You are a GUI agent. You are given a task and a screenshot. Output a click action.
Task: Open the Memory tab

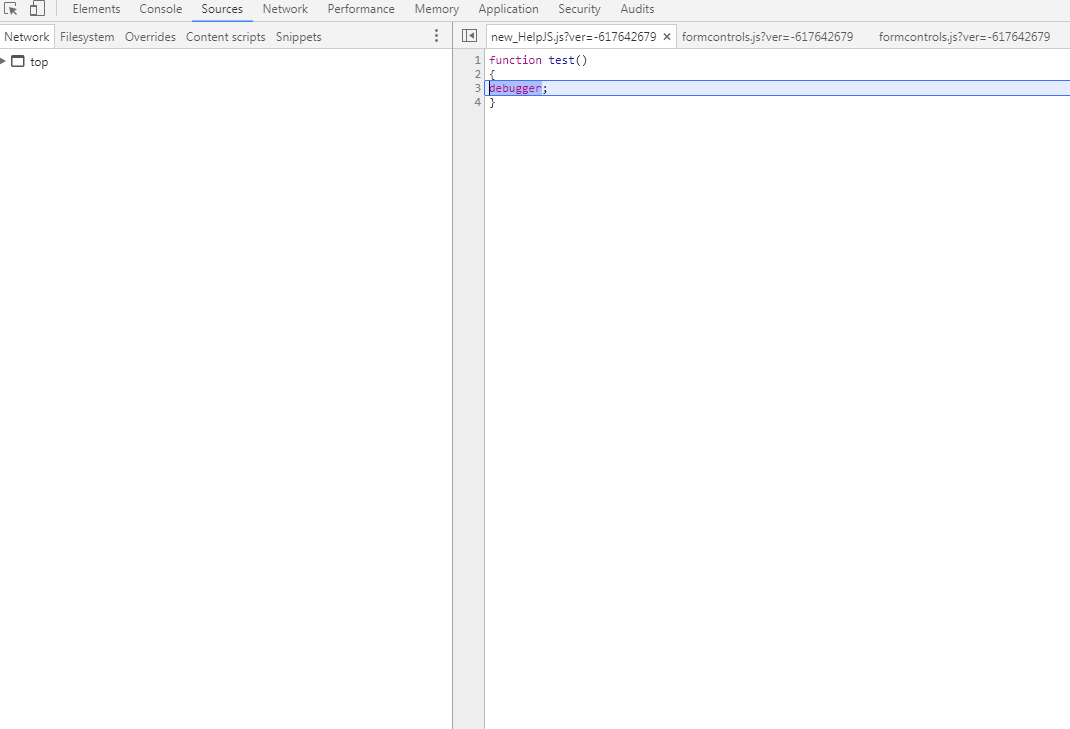tap(437, 9)
